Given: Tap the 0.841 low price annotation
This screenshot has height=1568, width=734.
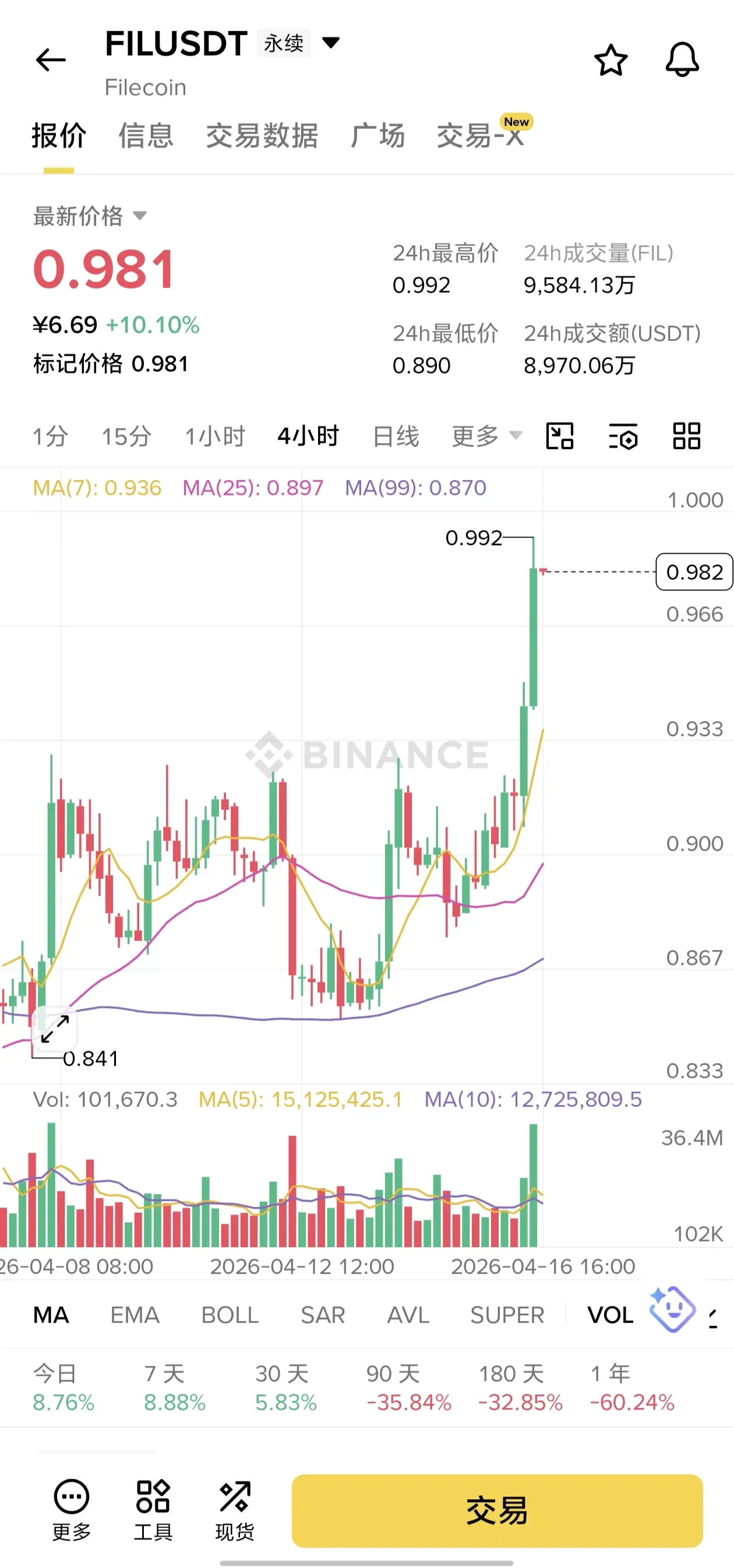Looking at the screenshot, I should [91, 1058].
